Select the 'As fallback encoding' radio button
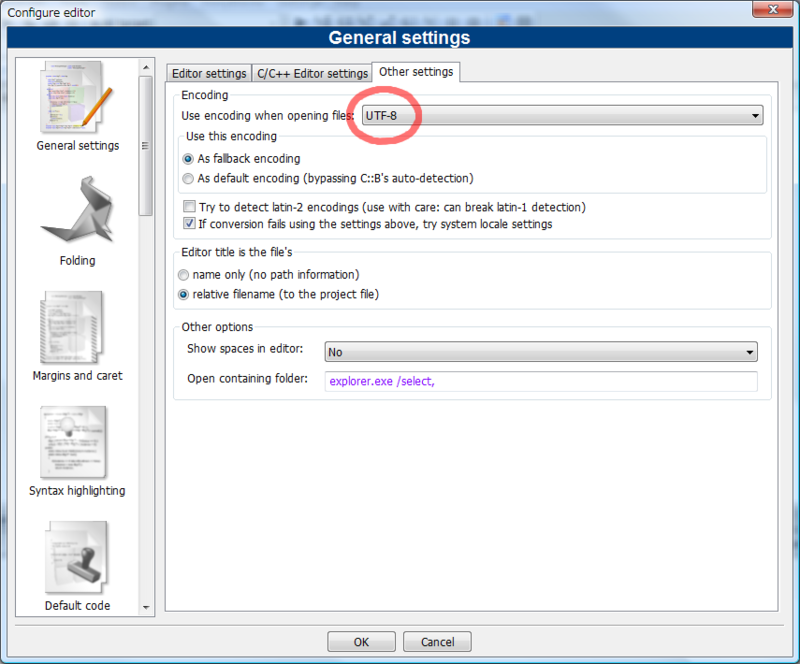800x664 pixels. pyautogui.click(x=188, y=159)
